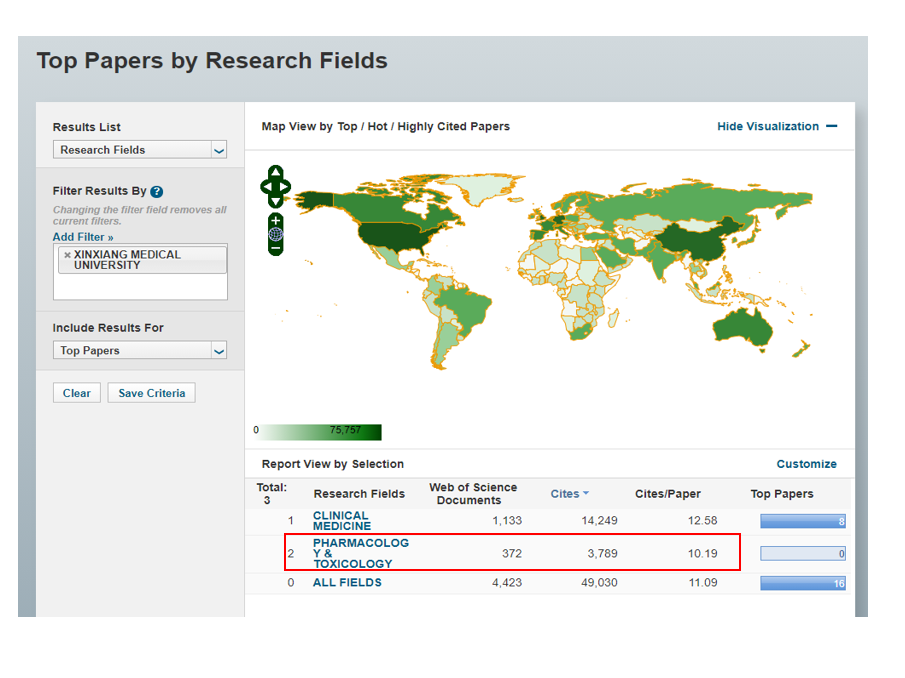Open the Clinical Medicine research field

(341, 521)
